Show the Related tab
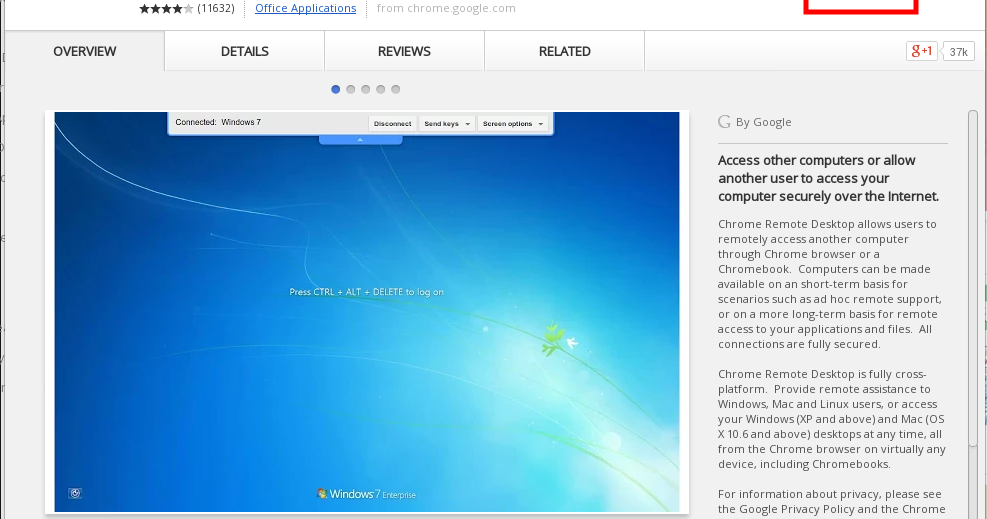Image resolution: width=987 pixels, height=519 pixels. coord(565,52)
